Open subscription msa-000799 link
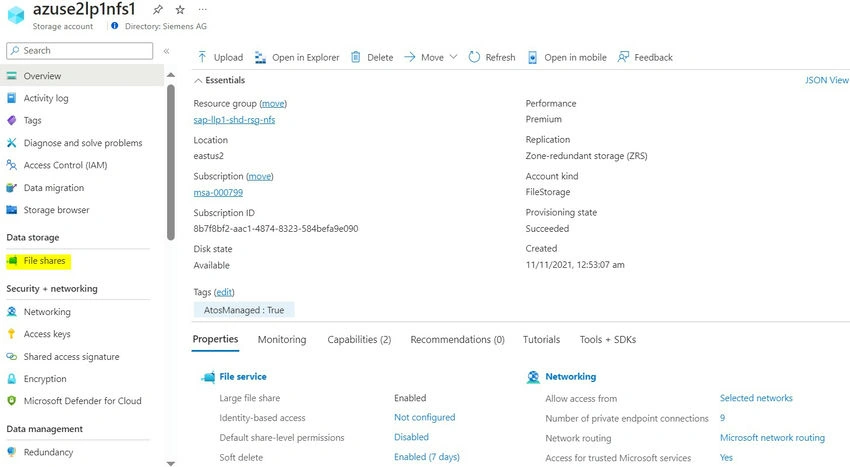The width and height of the screenshot is (850, 467). pyautogui.click(x=218, y=193)
